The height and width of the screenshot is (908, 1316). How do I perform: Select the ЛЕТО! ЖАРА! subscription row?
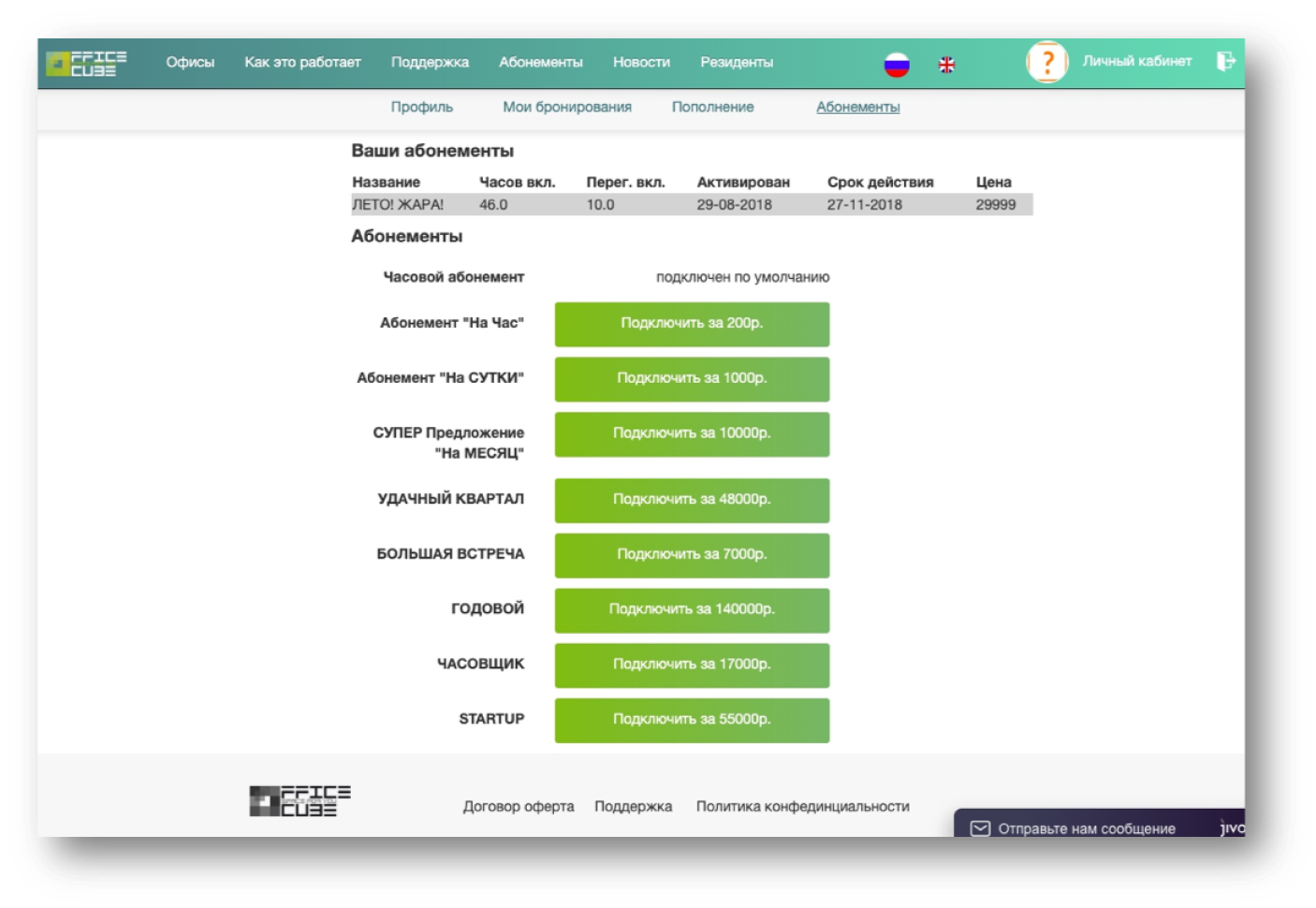692,204
